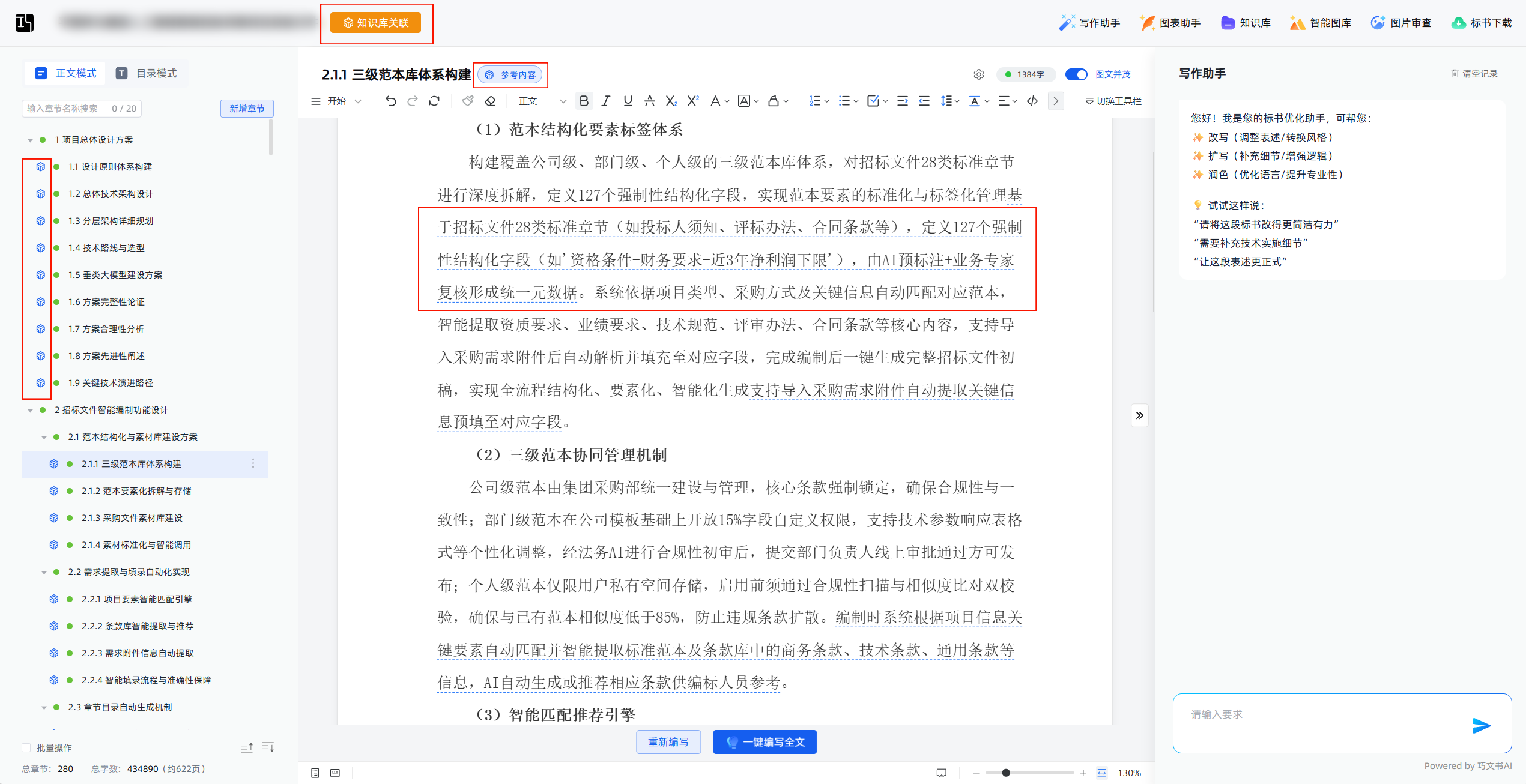Apply underline formatting with the U icon
The height and width of the screenshot is (784, 1526).
628,101
